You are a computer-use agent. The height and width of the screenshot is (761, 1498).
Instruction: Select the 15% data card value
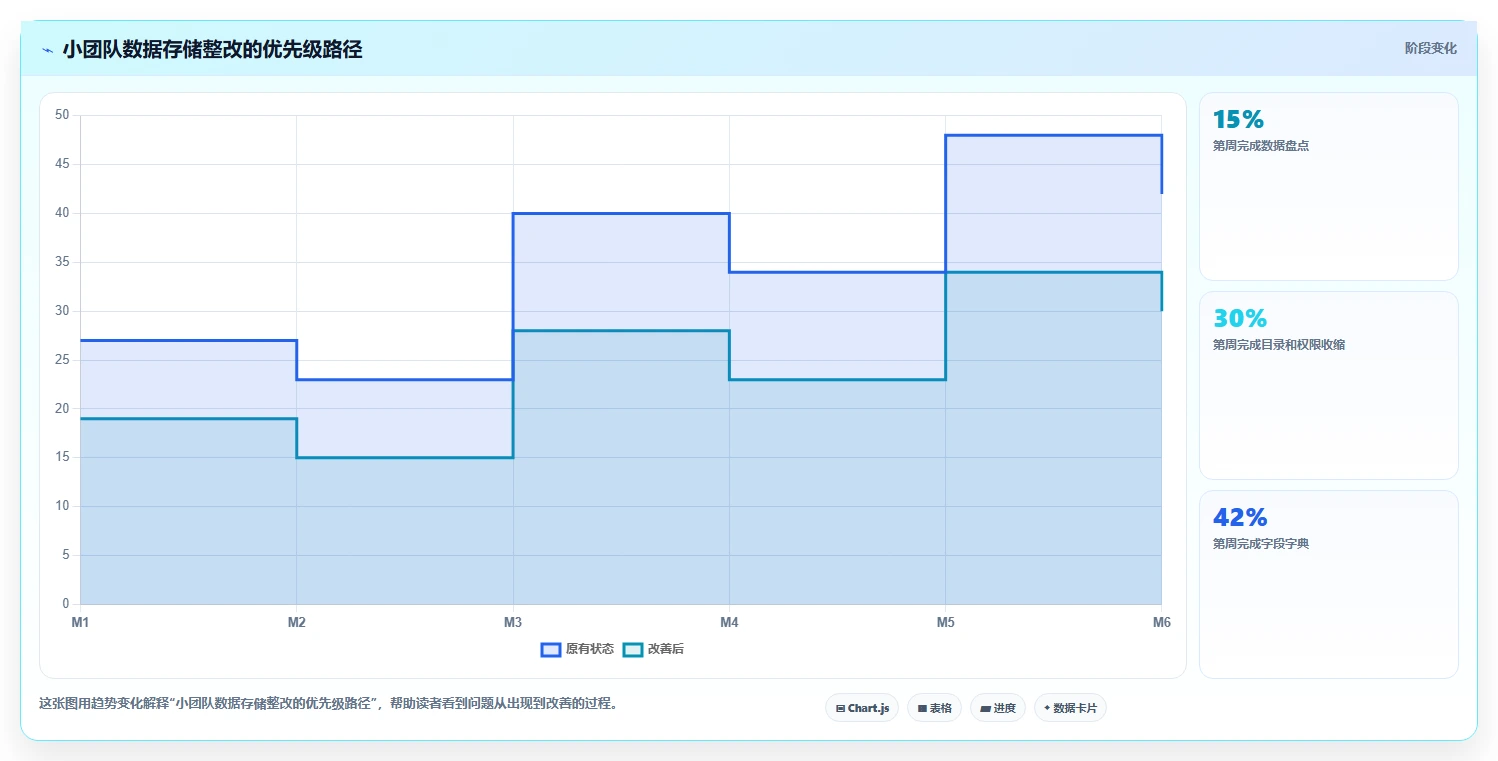[x=1238, y=119]
